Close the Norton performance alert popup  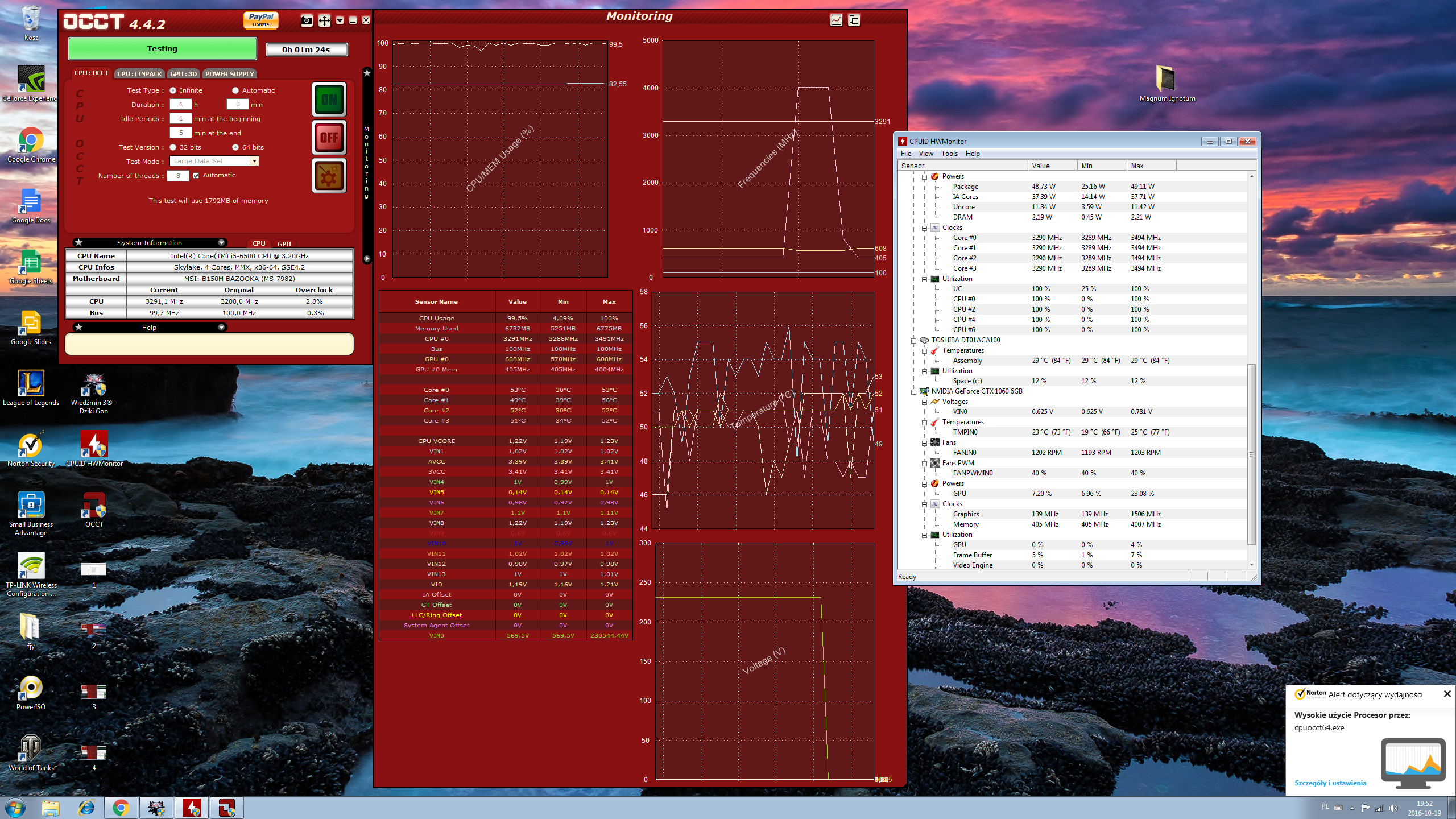[x=1447, y=694]
